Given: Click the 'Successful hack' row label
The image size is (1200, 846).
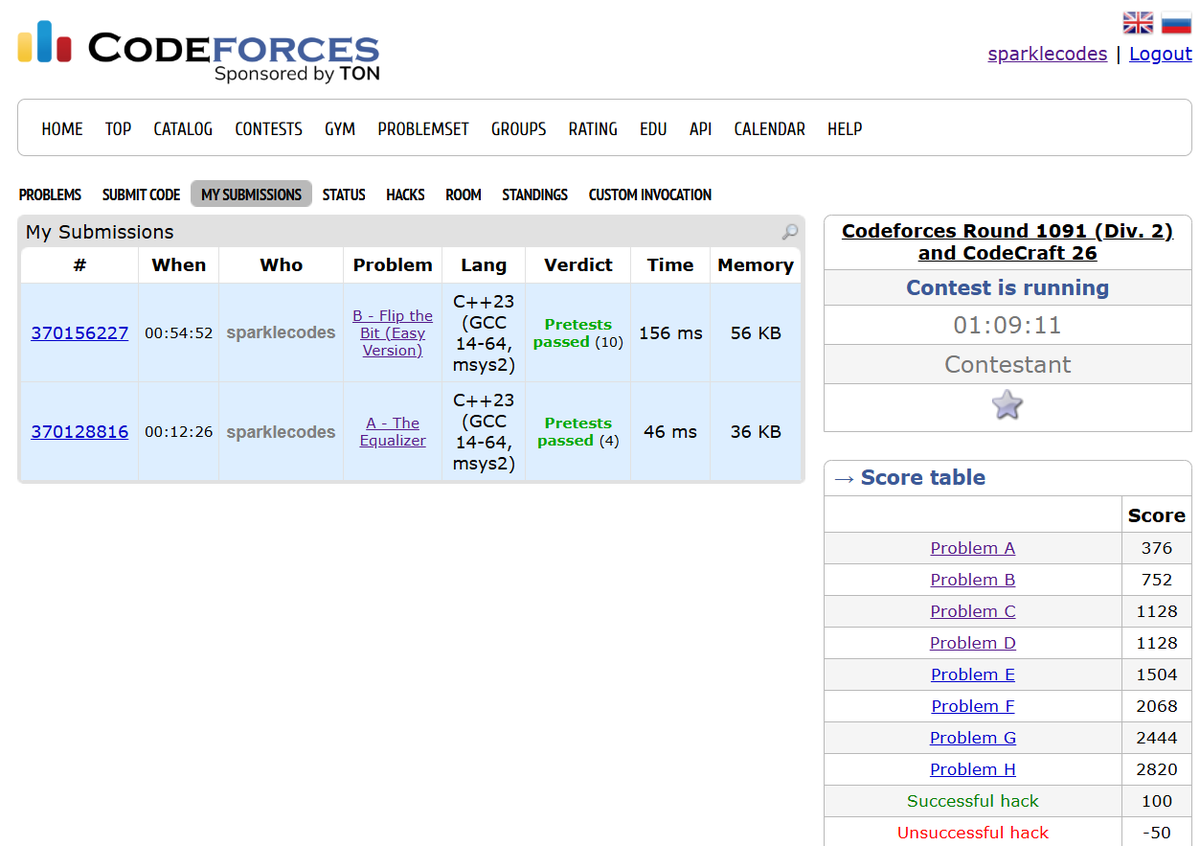Looking at the screenshot, I should 973,801.
